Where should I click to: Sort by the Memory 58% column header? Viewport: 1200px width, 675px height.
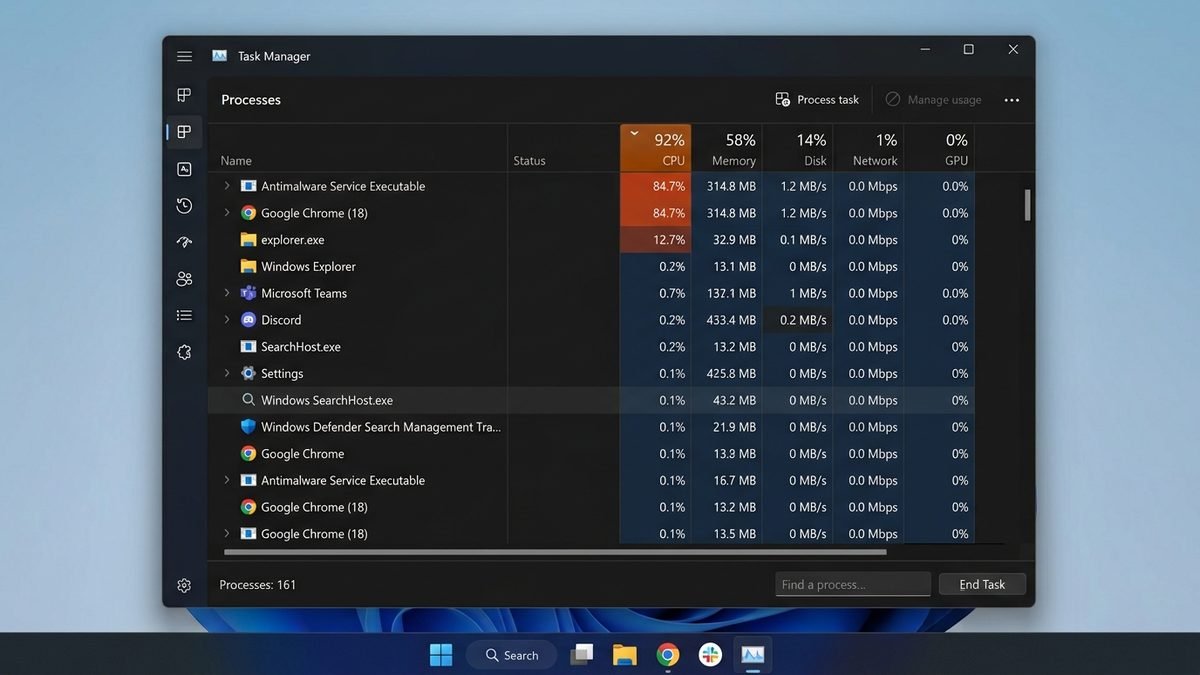(727, 149)
